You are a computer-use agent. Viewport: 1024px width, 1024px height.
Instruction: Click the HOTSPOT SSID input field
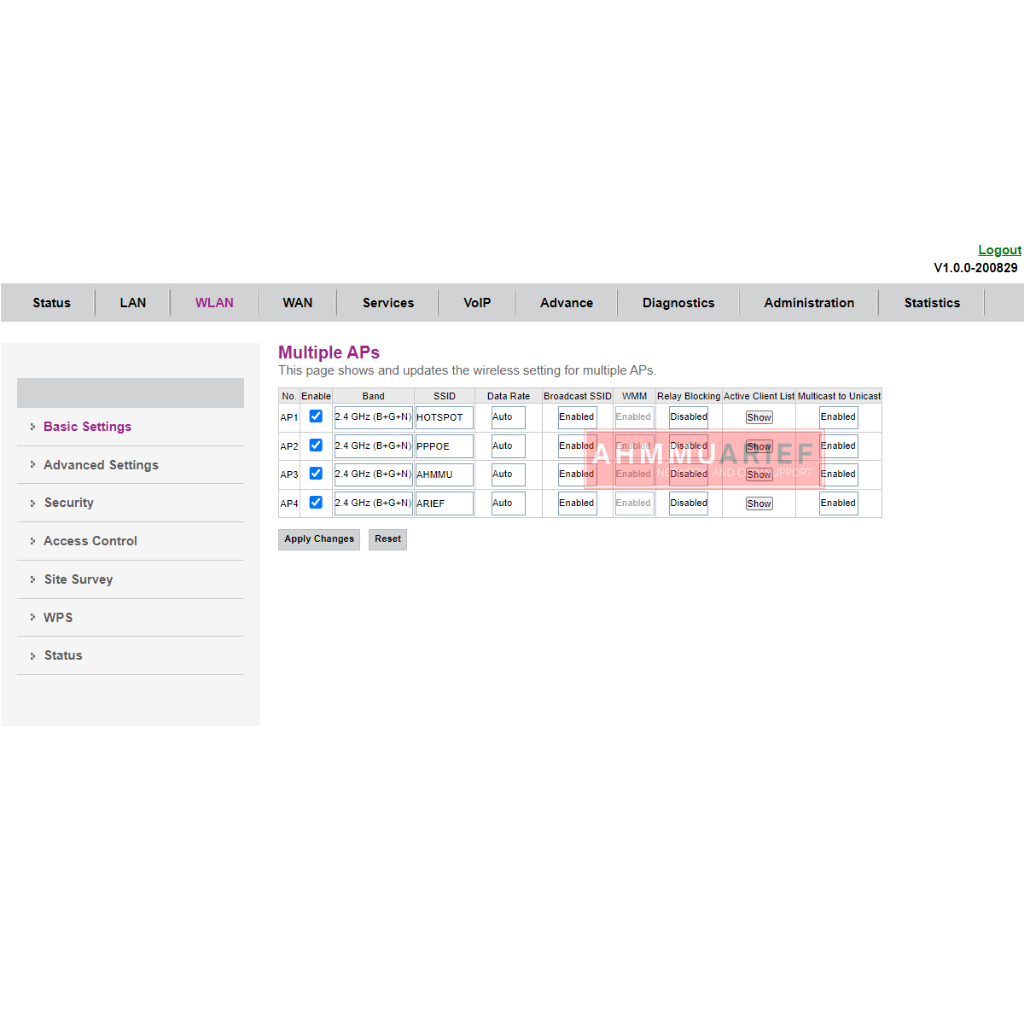[x=444, y=417]
